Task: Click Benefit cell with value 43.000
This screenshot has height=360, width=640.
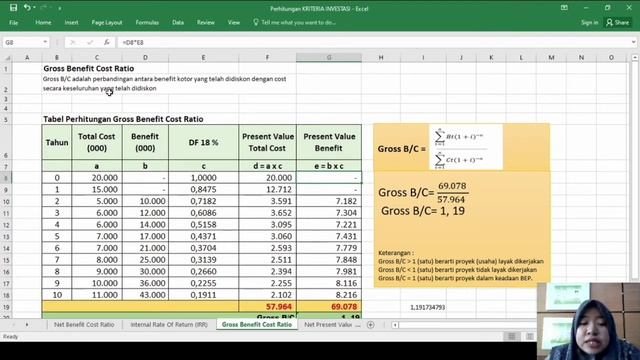Action: [x=145, y=295]
